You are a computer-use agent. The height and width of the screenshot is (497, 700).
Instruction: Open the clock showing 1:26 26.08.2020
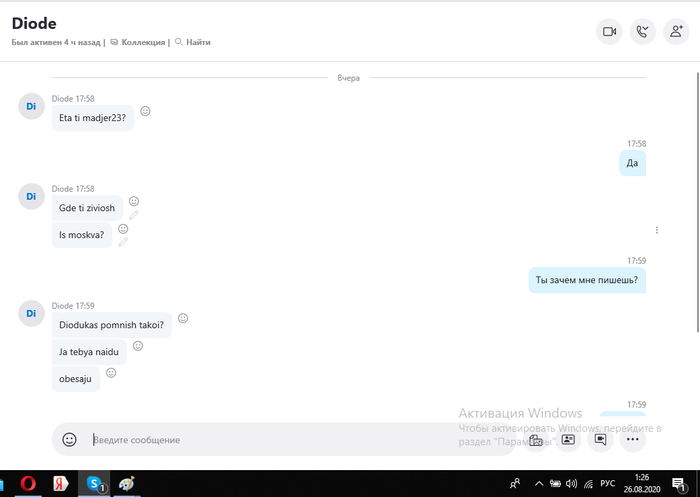pyautogui.click(x=642, y=484)
